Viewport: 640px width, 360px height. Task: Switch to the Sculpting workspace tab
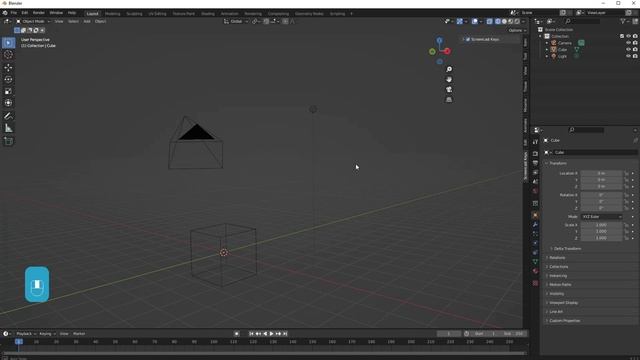coord(134,13)
